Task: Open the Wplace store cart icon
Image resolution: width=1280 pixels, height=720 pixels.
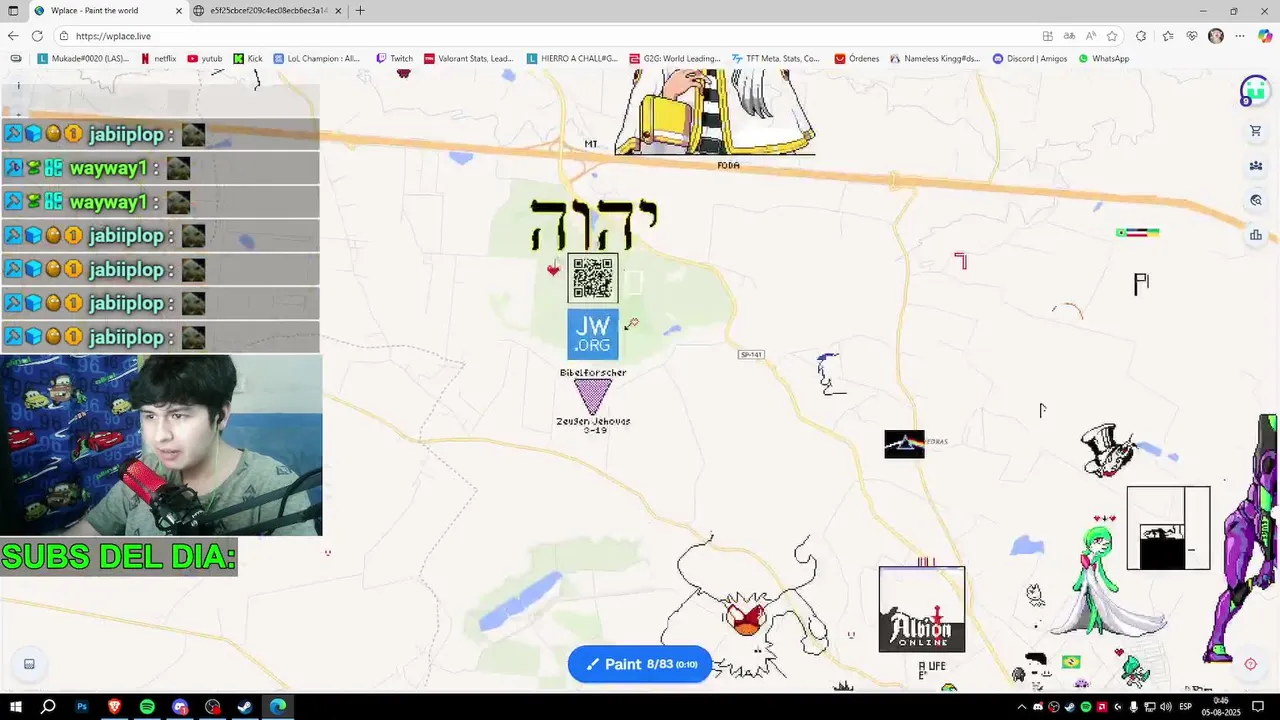Action: 1256,131
